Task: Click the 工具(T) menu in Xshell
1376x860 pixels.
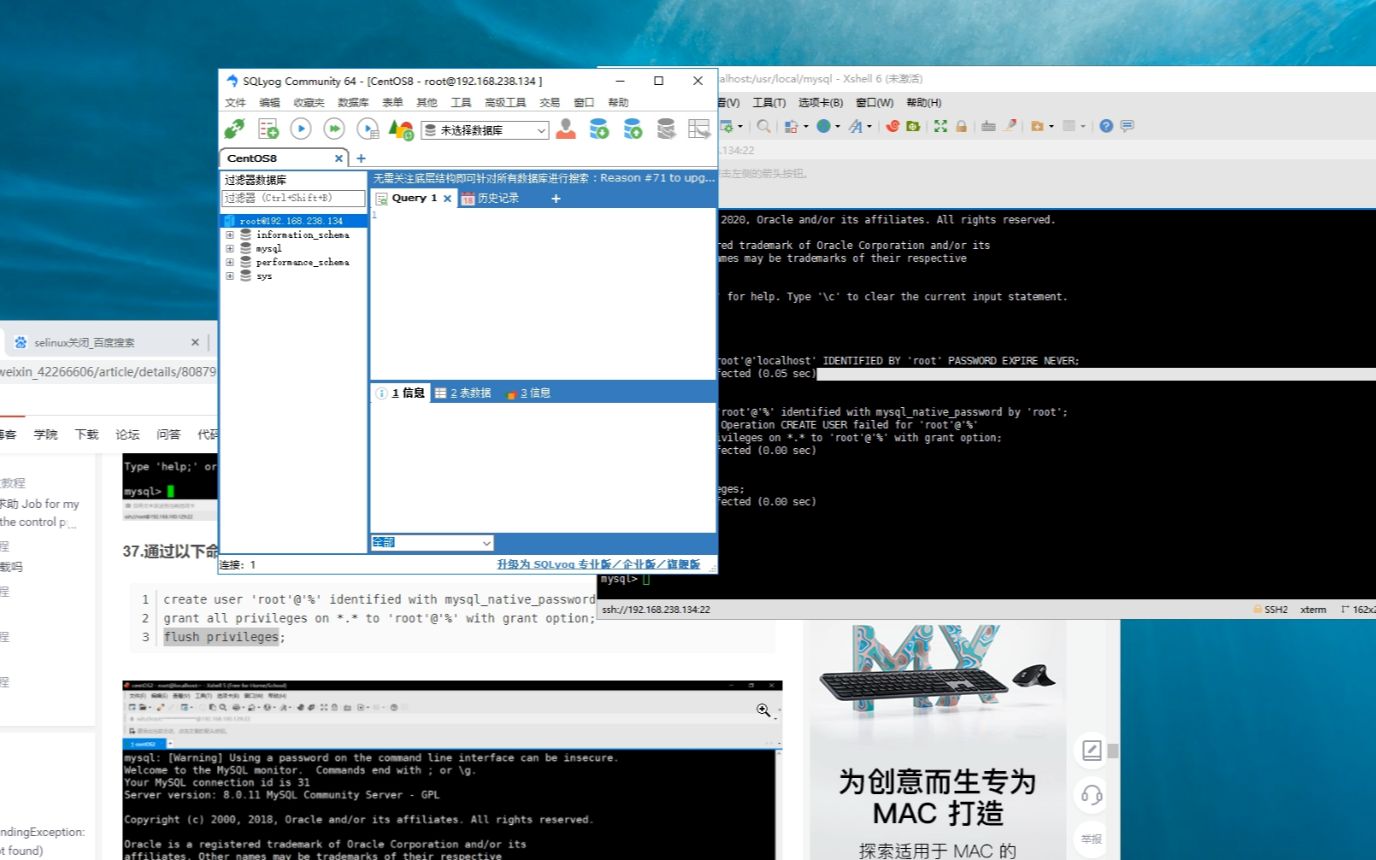Action: 769,102
